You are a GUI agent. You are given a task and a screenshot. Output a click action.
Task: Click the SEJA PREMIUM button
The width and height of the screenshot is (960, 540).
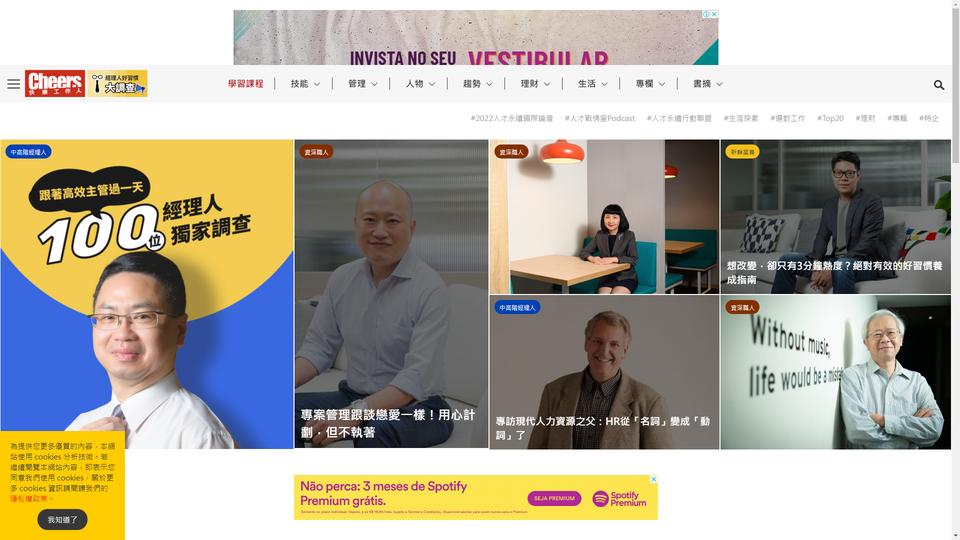click(x=554, y=498)
